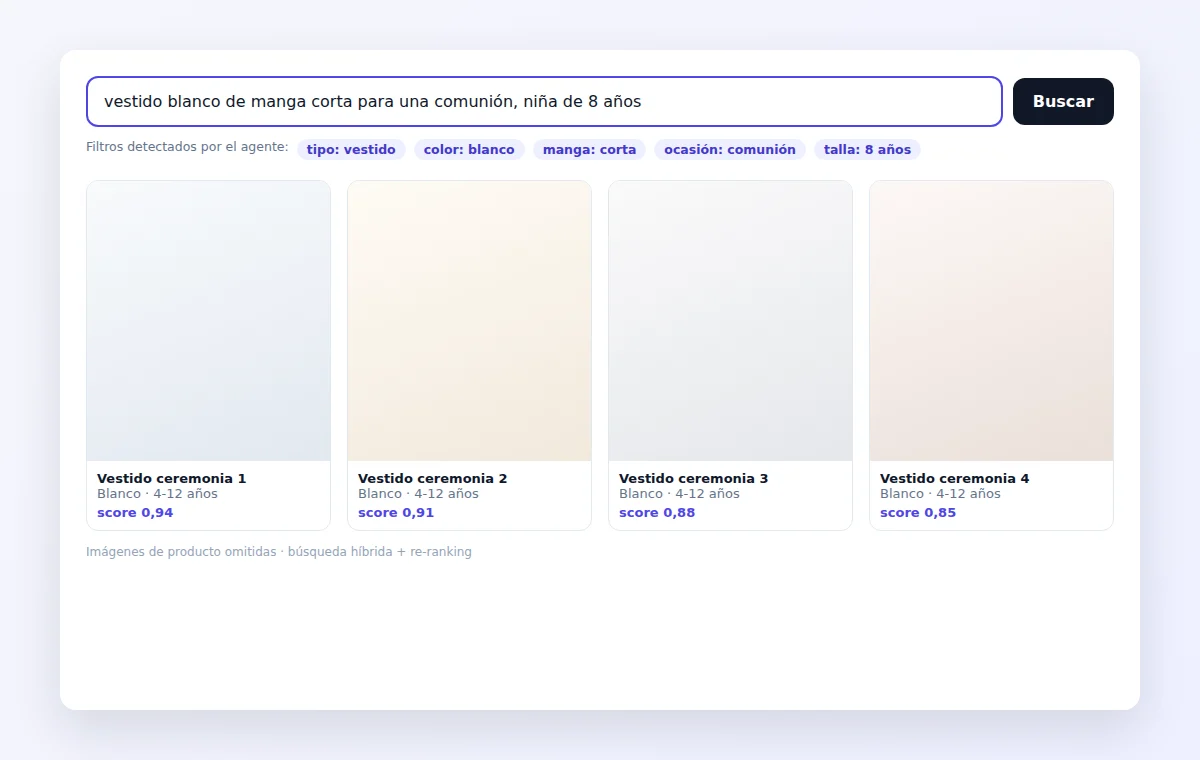Click the 'score 0,85' value
This screenshot has width=1200, height=760.
[918, 513]
